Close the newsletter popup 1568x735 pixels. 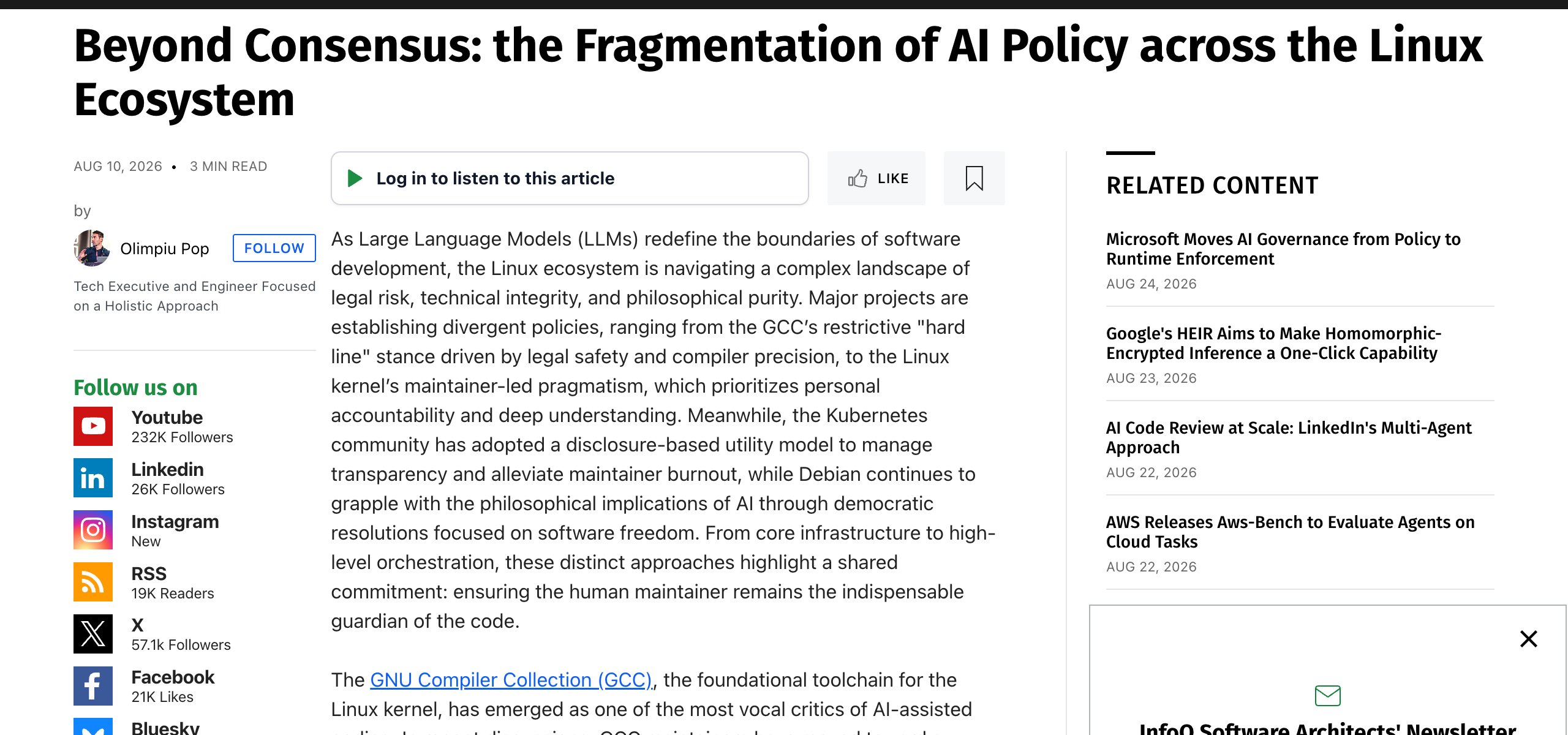[x=1529, y=639]
